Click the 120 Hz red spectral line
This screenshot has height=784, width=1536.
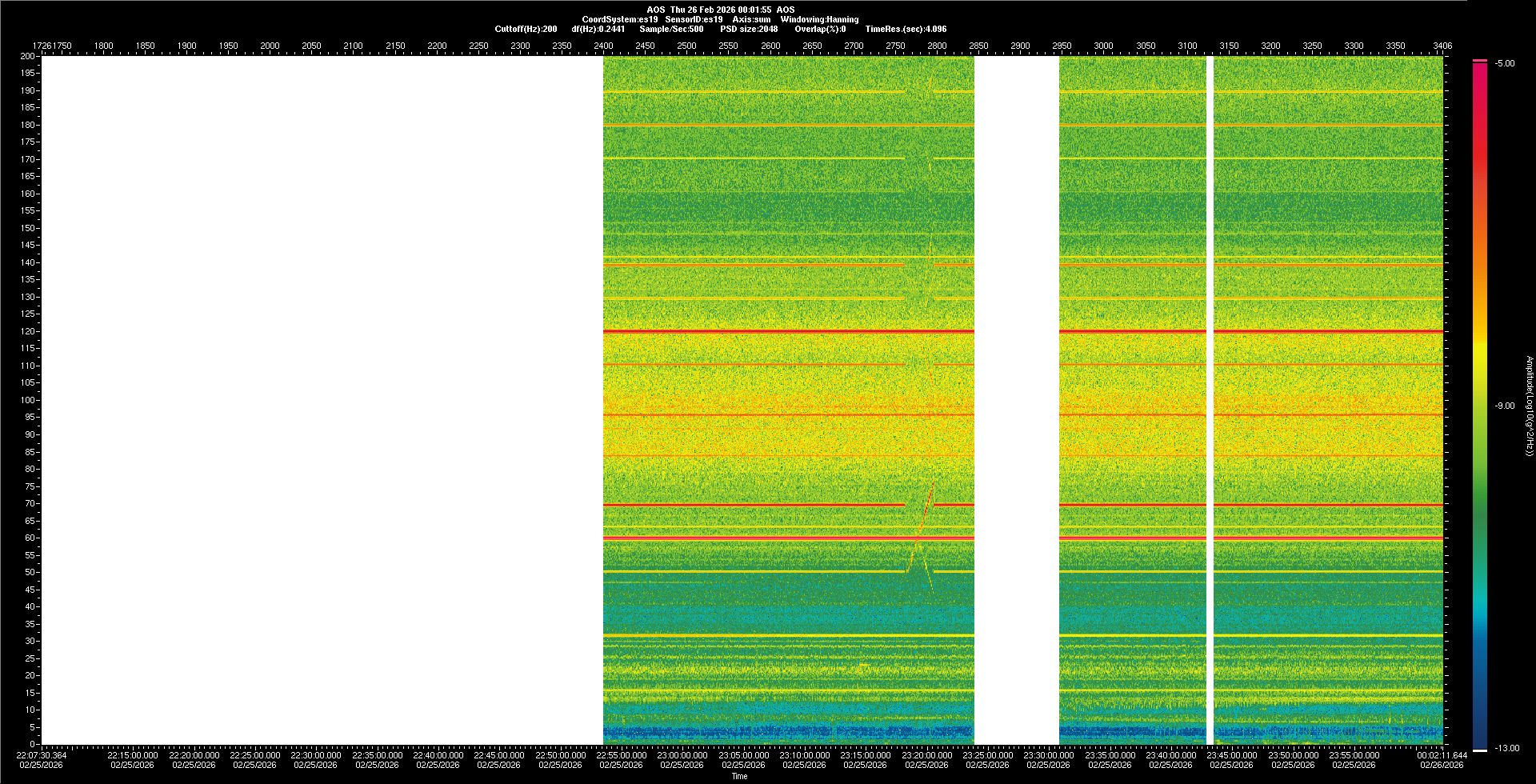click(x=788, y=331)
